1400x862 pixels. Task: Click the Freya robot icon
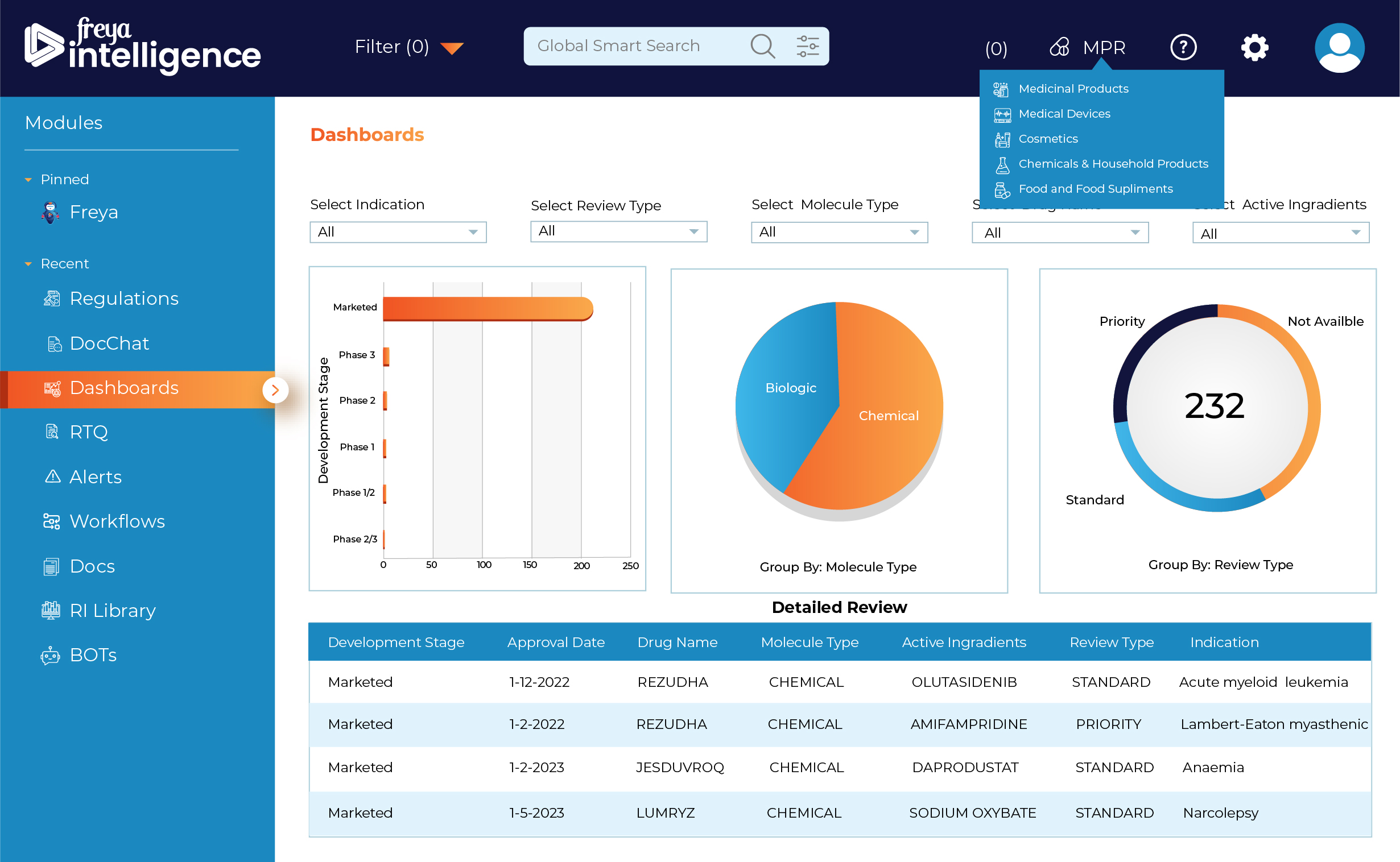pyautogui.click(x=51, y=212)
